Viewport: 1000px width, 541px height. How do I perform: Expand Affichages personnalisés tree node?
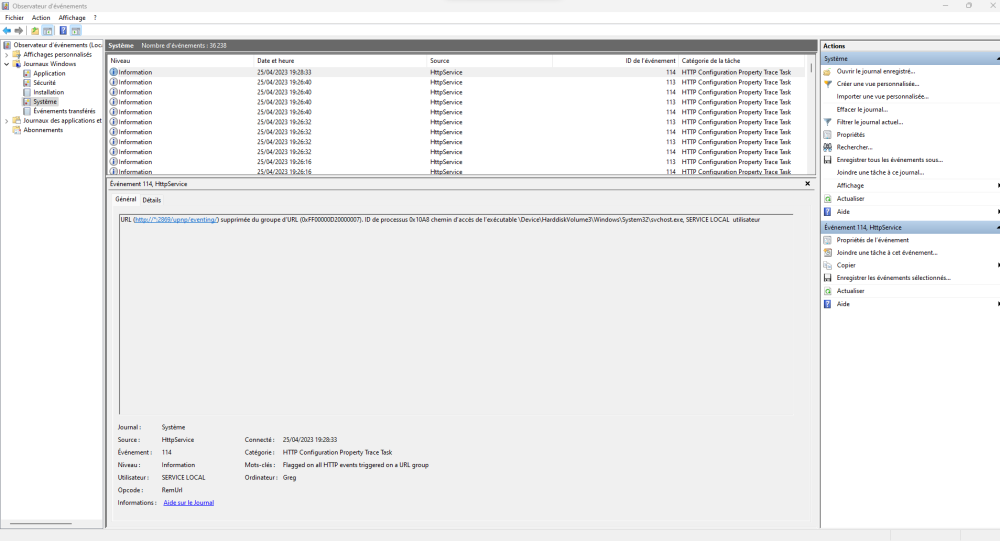point(7,55)
